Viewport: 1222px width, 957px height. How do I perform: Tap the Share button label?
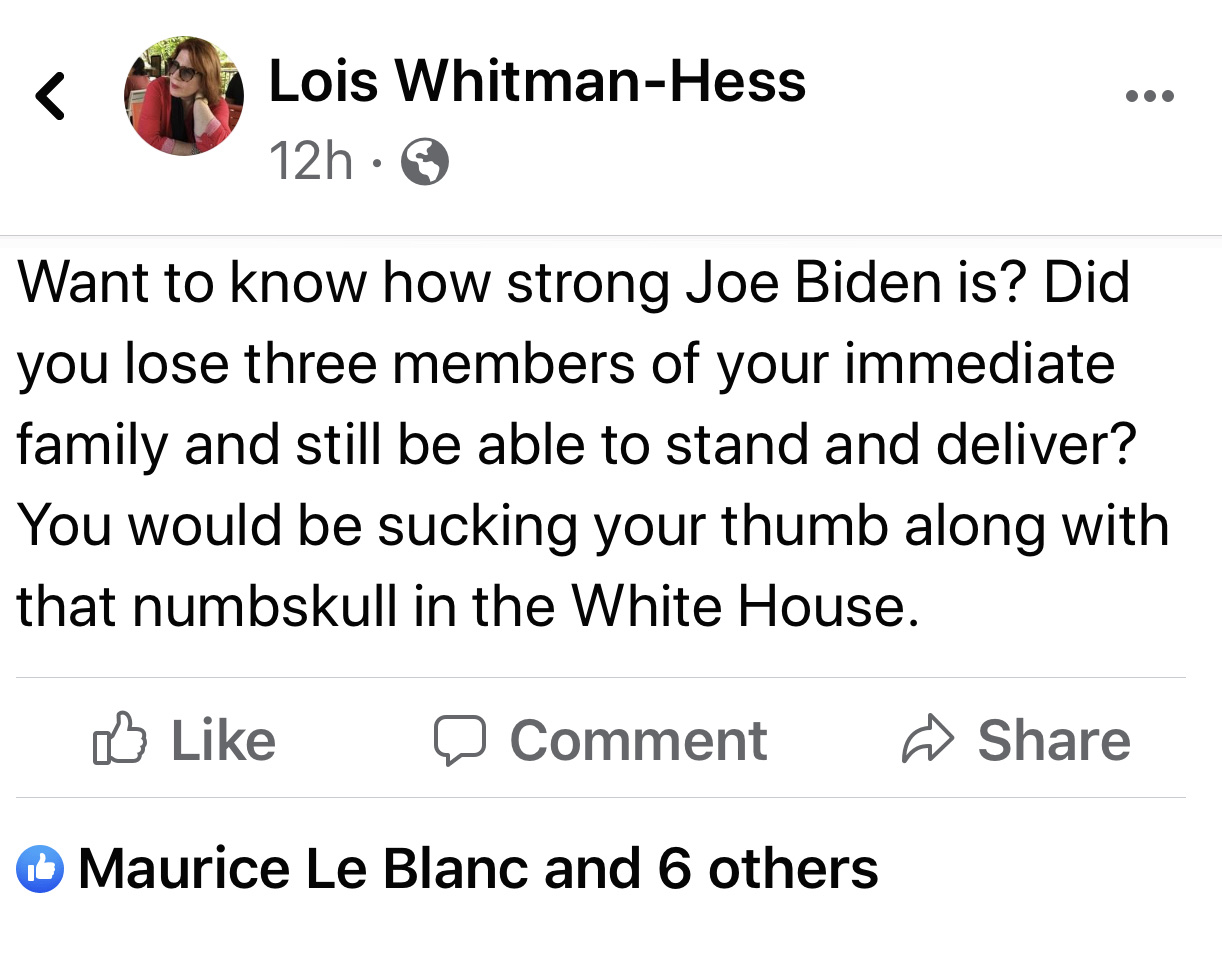[1054, 741]
